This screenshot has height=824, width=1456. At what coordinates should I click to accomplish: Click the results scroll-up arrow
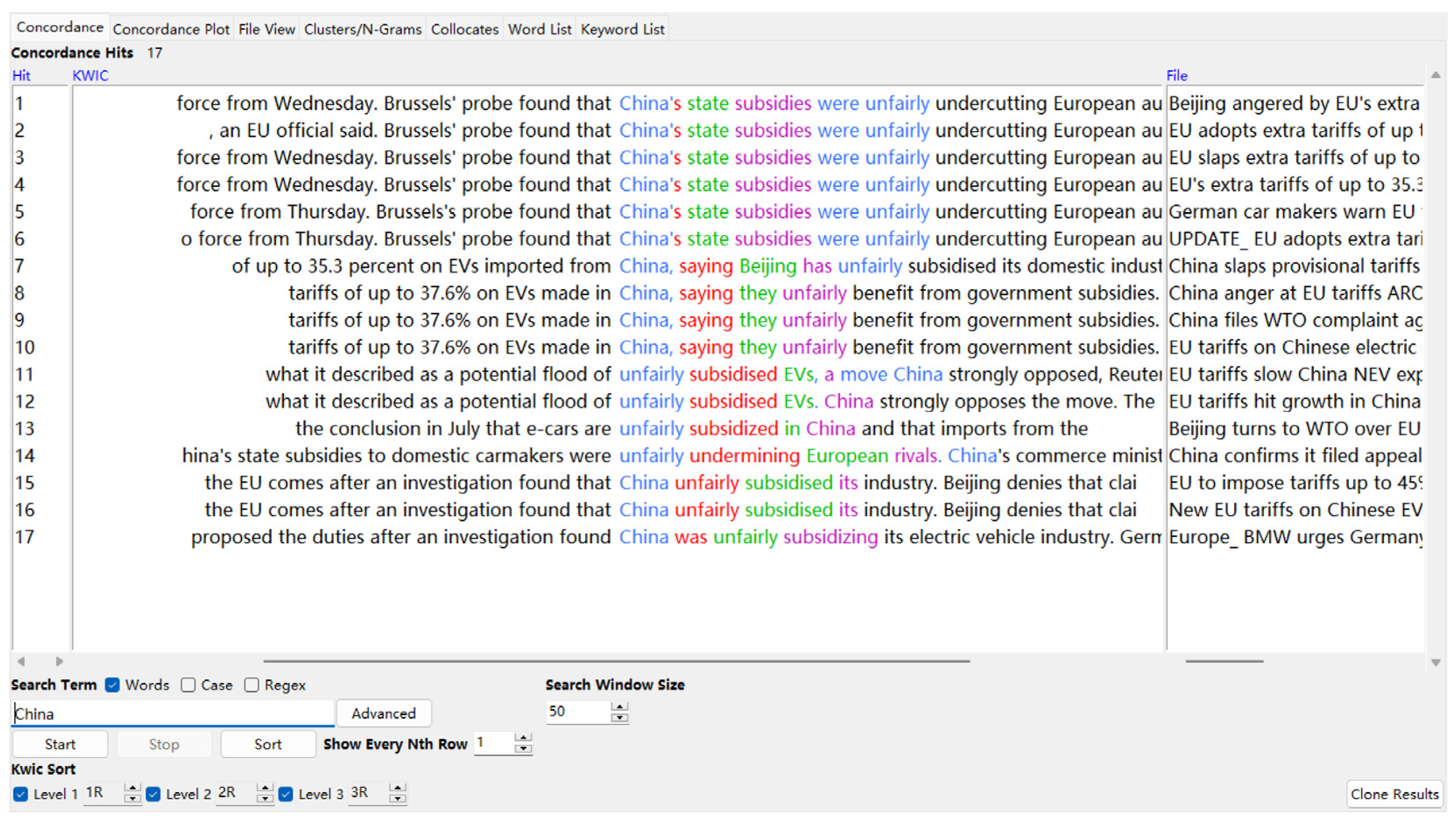(x=1435, y=75)
